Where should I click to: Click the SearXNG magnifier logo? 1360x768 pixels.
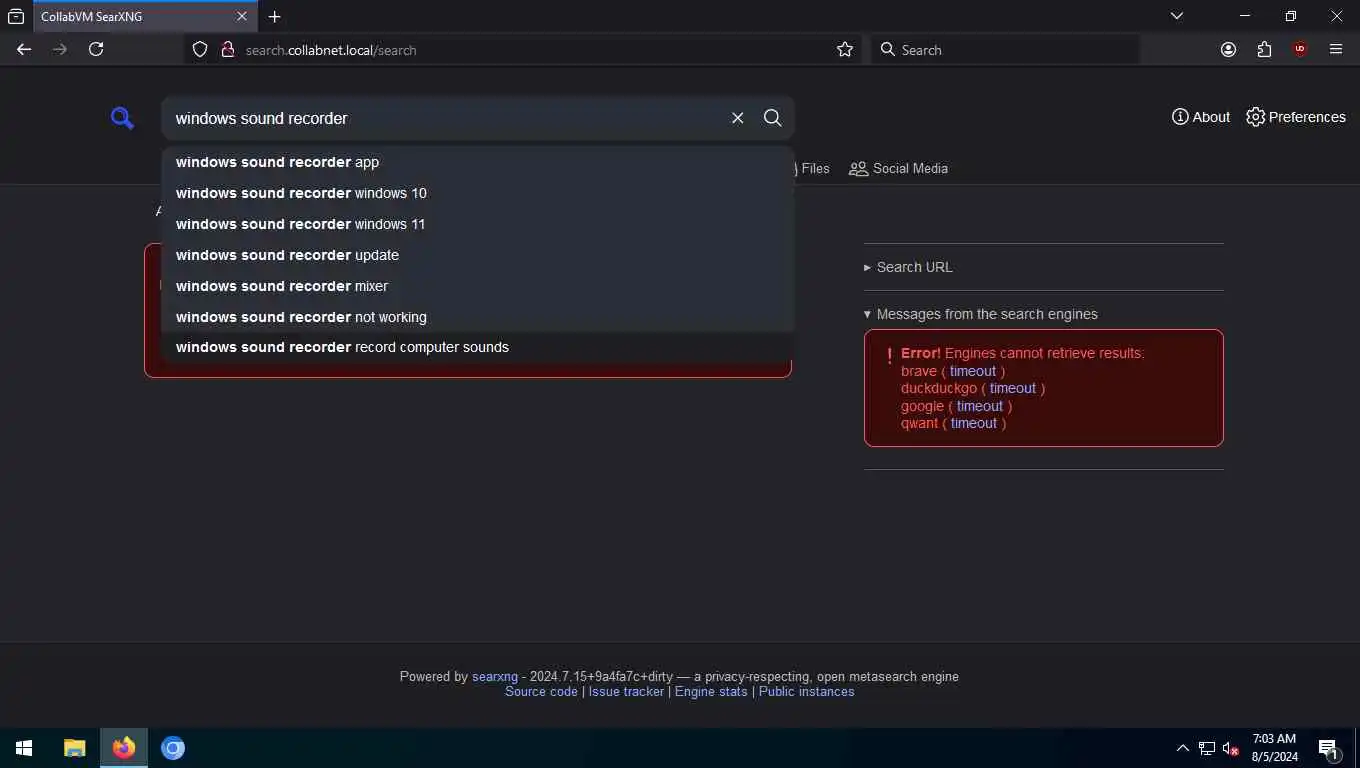tap(122, 119)
